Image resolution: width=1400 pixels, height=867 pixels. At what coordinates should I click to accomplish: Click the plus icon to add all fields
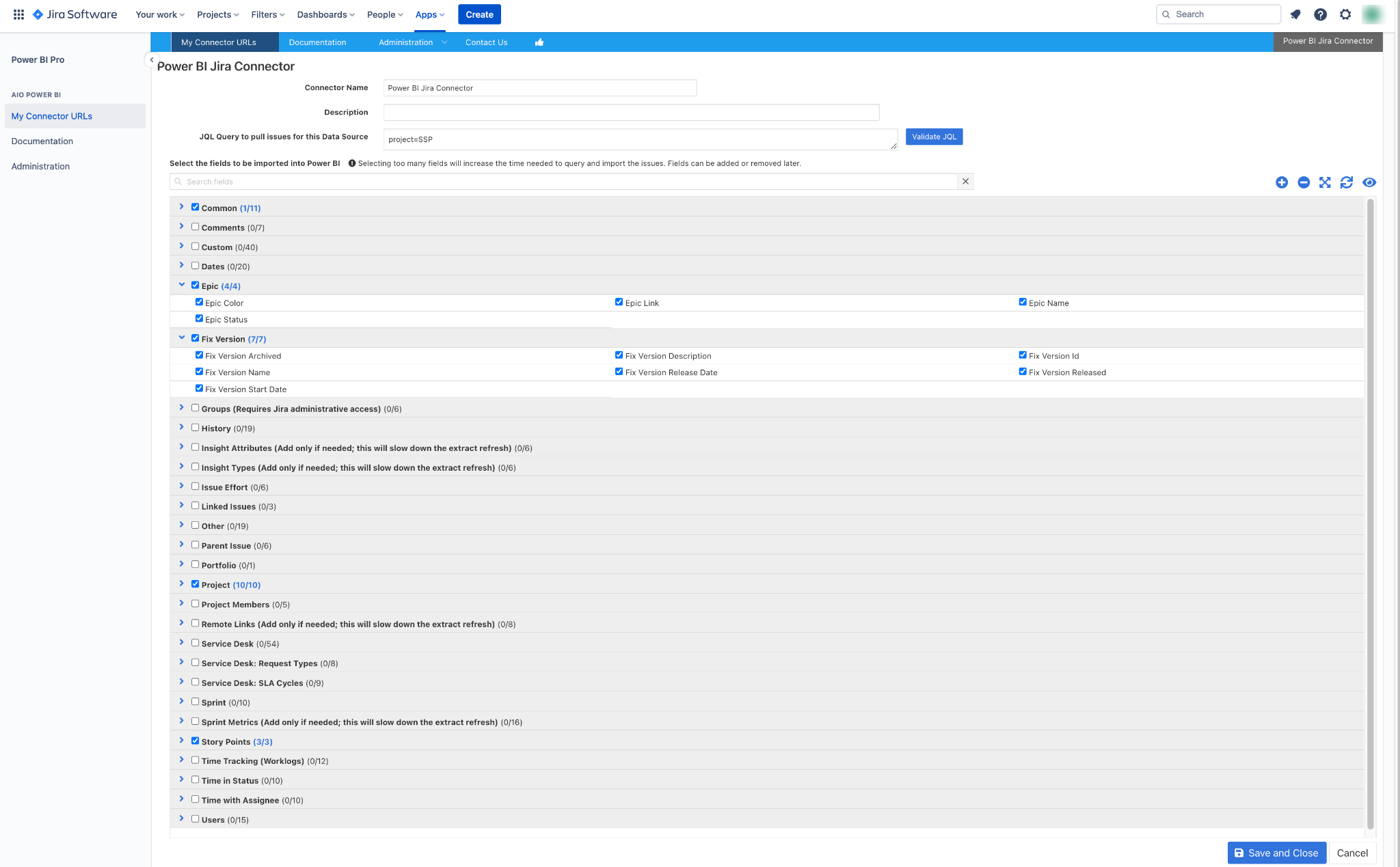coord(1282,182)
